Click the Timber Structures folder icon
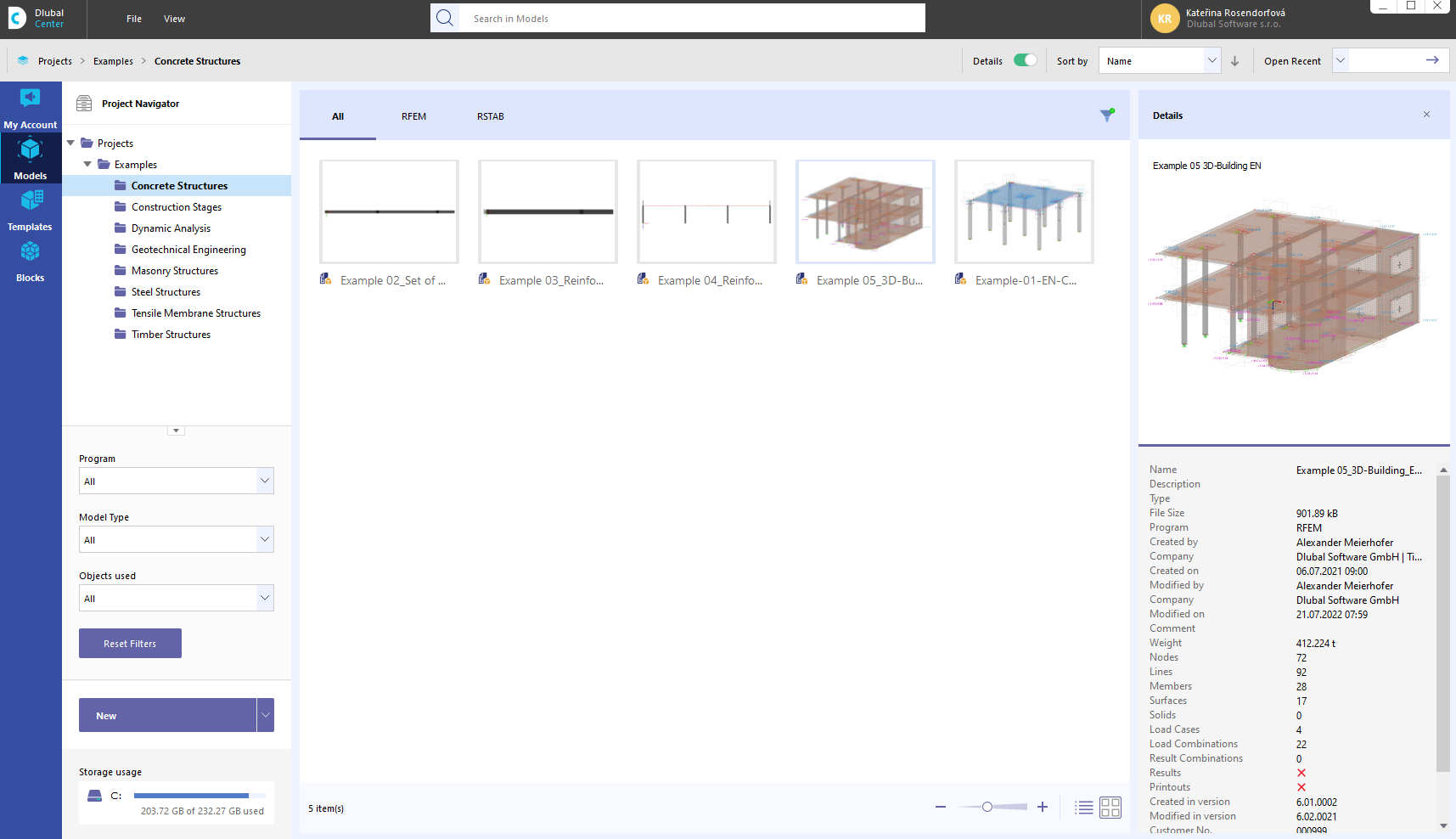Viewport: 1456px width, 839px height. 121,334
